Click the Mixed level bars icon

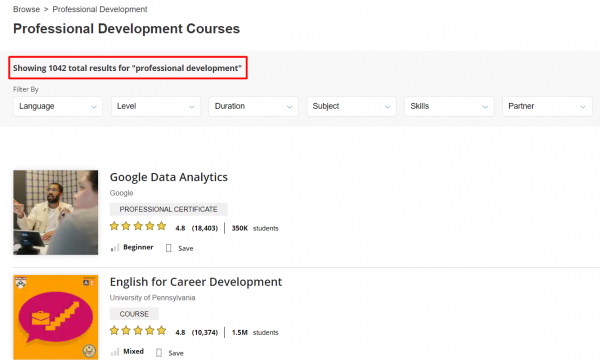(115, 352)
